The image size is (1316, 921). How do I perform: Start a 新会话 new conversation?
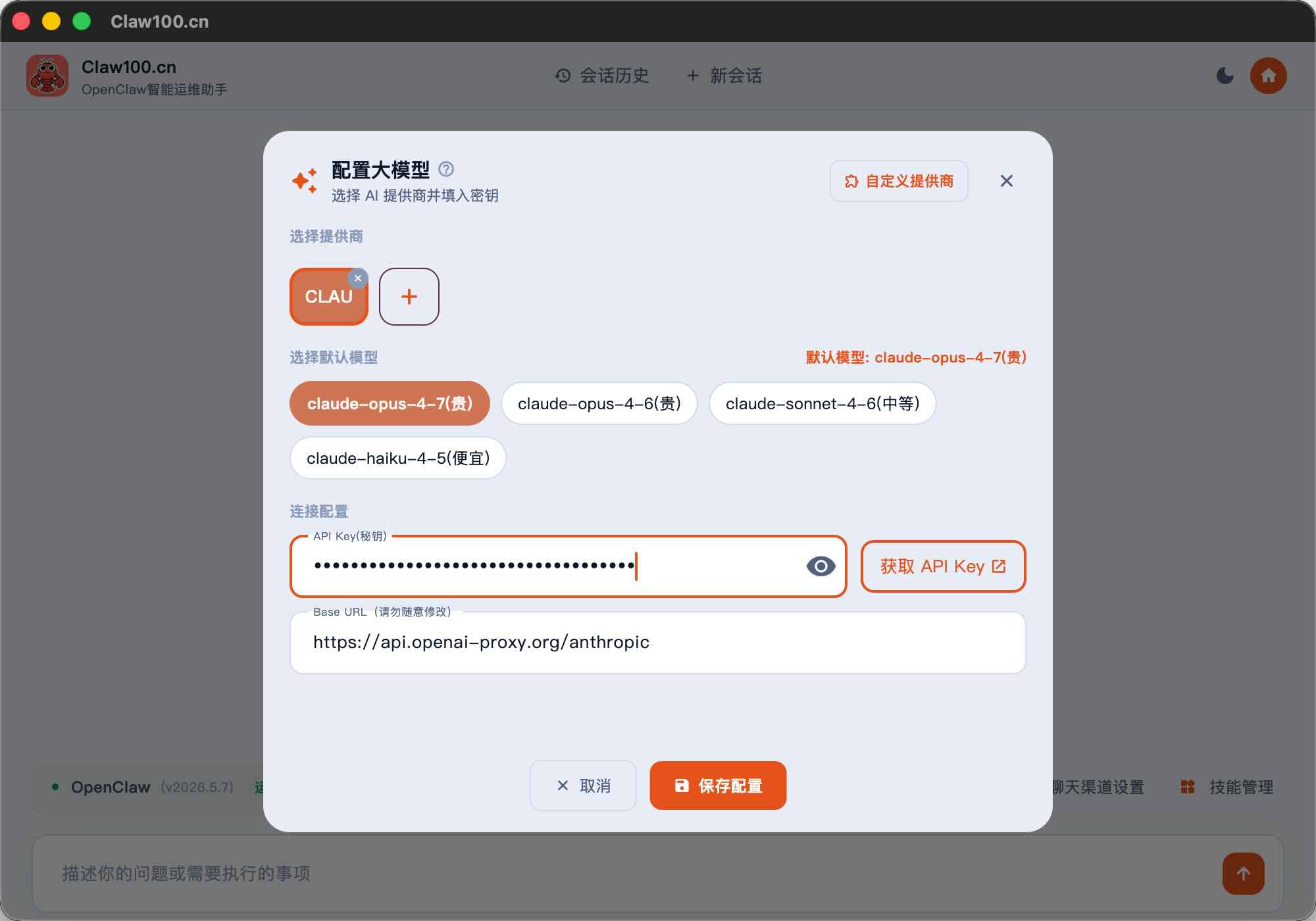click(724, 76)
